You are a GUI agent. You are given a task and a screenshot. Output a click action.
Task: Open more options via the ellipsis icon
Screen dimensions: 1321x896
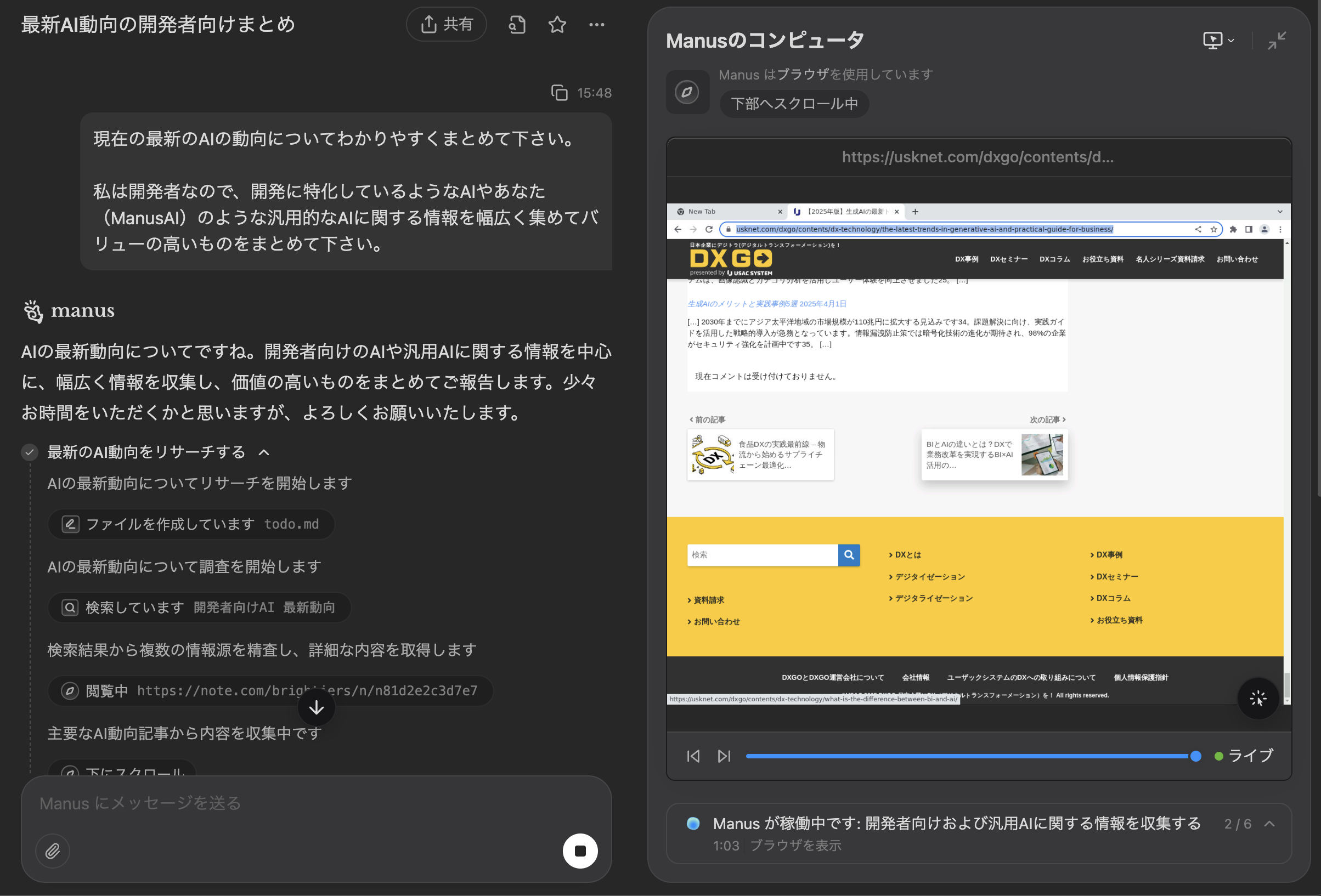click(x=597, y=25)
